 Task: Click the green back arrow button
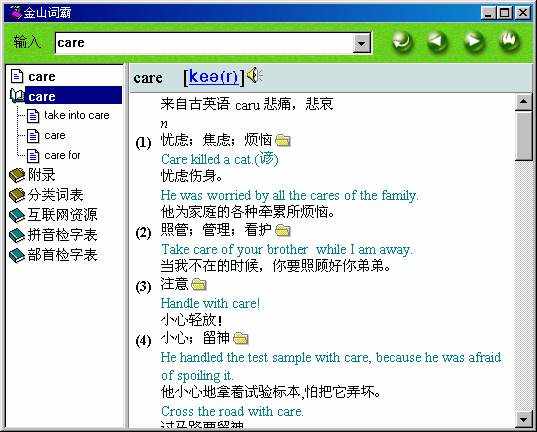pyautogui.click(x=438, y=41)
